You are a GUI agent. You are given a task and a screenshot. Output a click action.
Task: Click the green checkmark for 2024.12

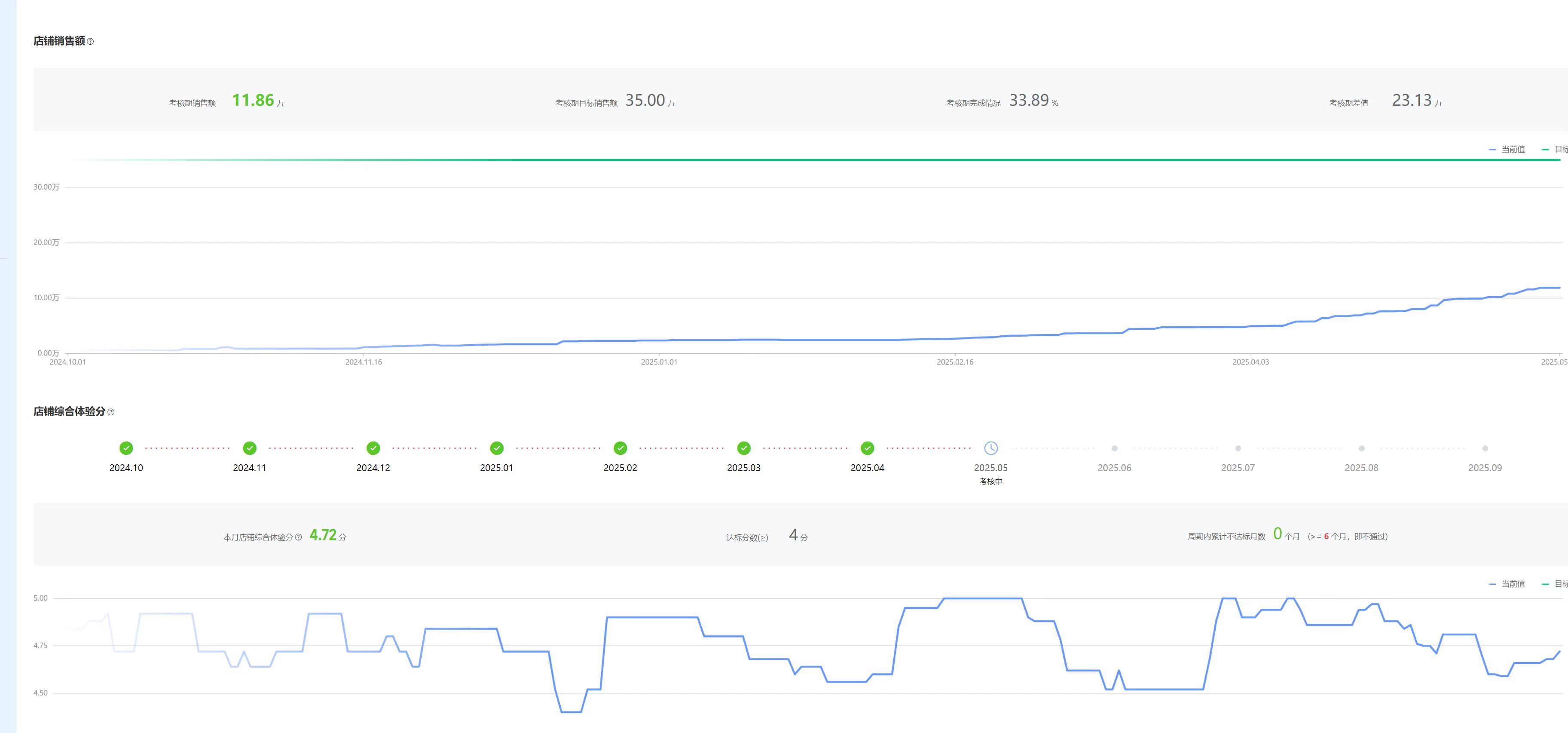(373, 448)
